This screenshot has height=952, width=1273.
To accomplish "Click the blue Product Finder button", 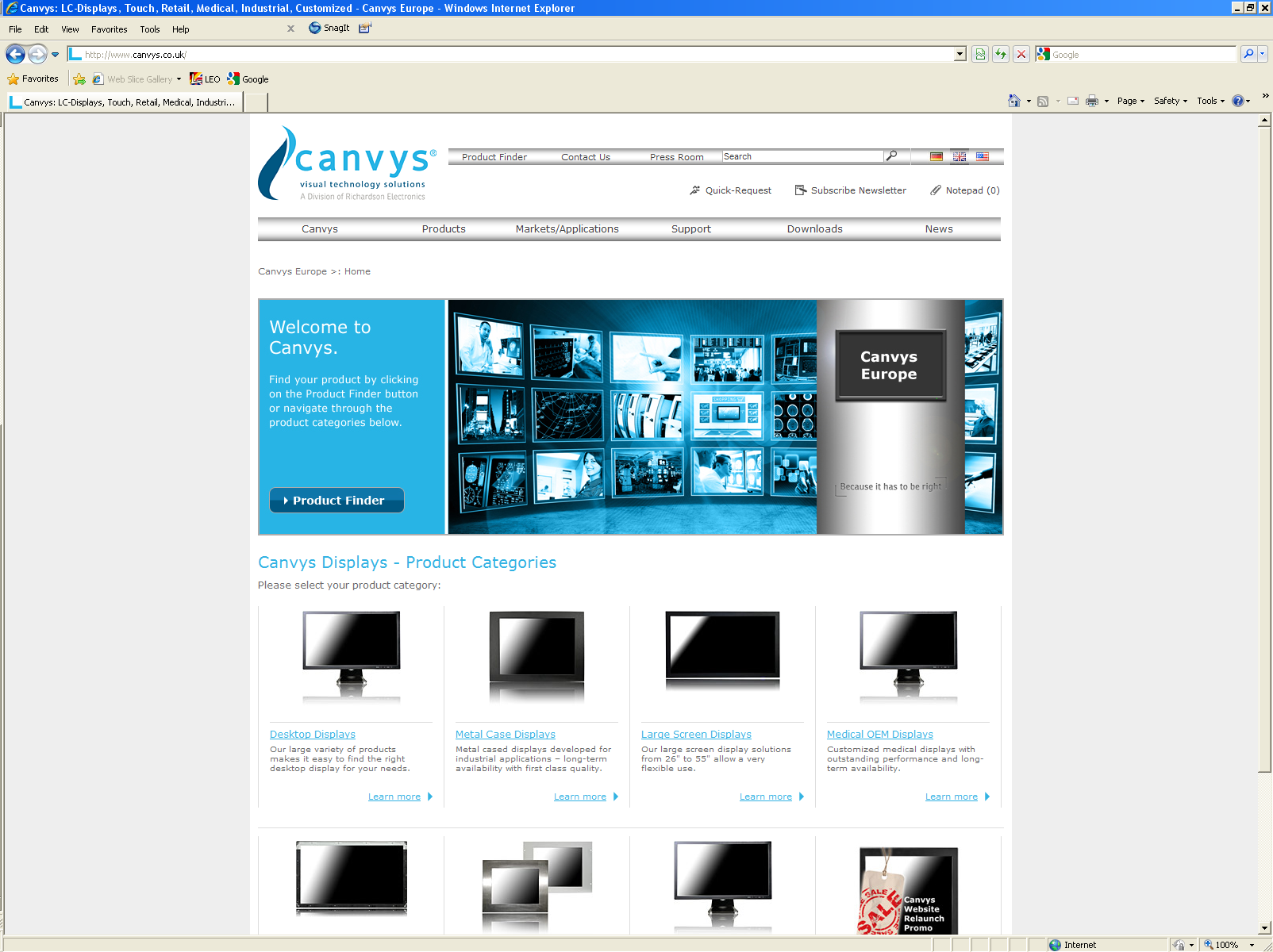I will click(337, 501).
